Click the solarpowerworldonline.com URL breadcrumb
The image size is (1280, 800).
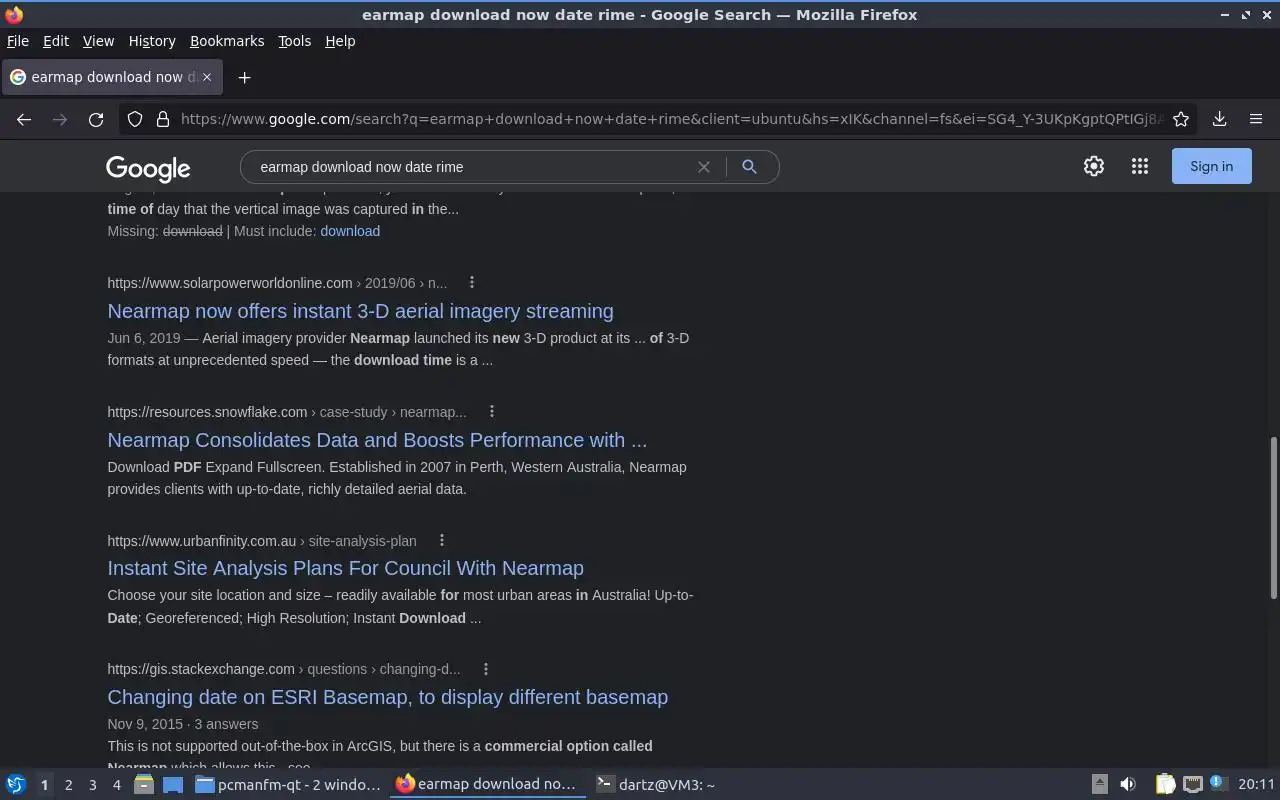277,283
